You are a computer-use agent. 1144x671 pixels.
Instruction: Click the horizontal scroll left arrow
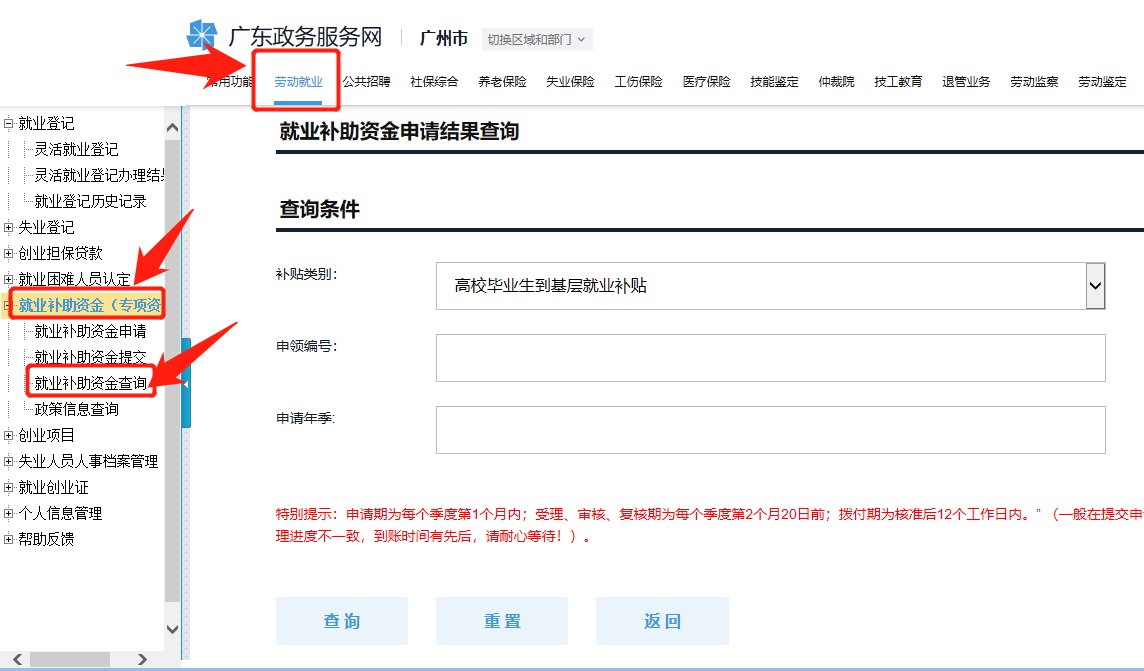click(x=15, y=660)
